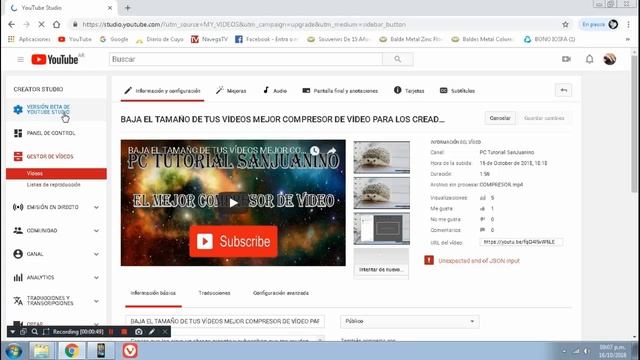Open the Público privacy dropdown
This screenshot has height=360, width=640.
(409, 321)
